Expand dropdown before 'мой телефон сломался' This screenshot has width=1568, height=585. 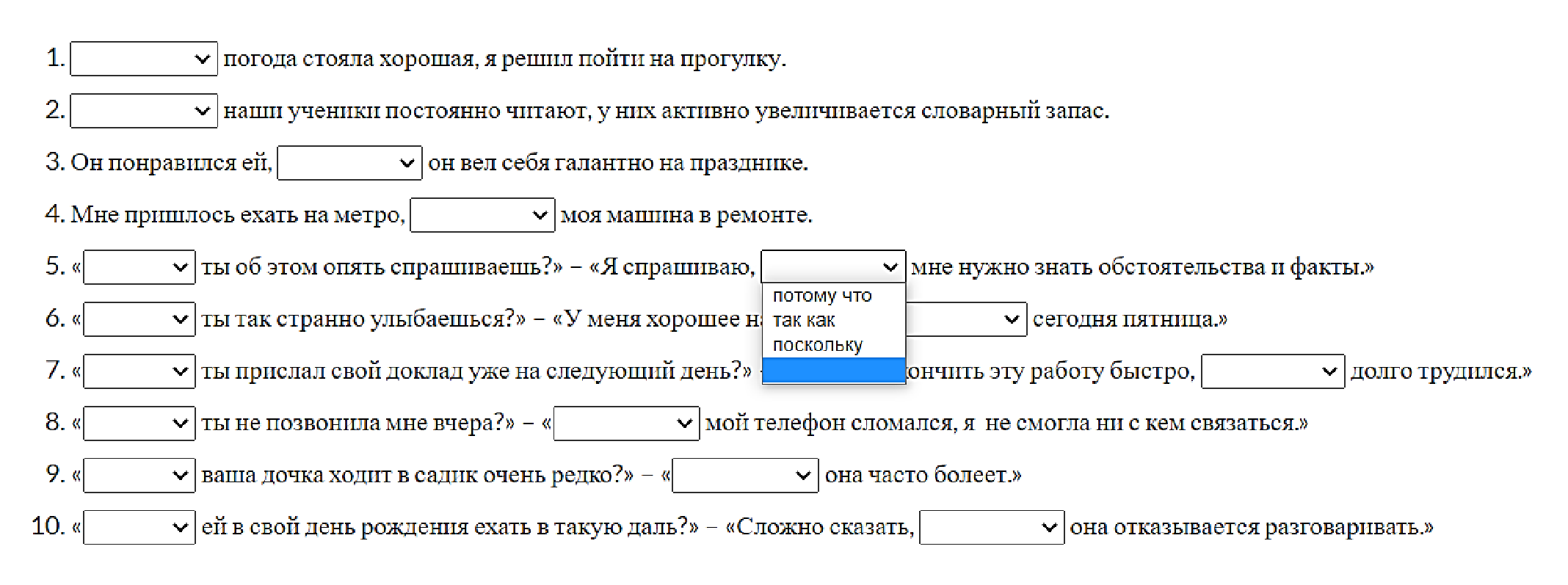tap(626, 424)
